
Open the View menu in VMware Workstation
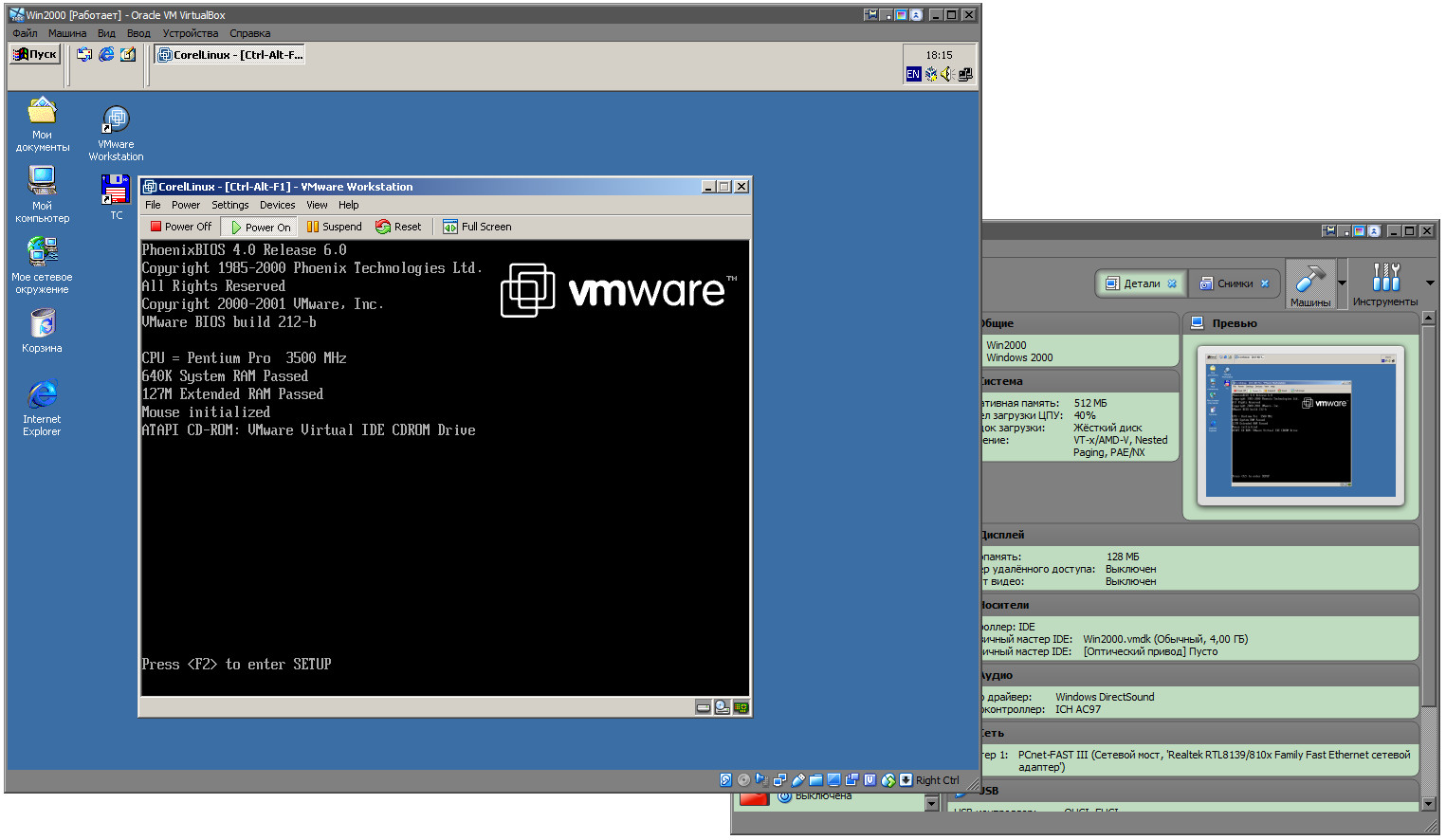point(317,205)
